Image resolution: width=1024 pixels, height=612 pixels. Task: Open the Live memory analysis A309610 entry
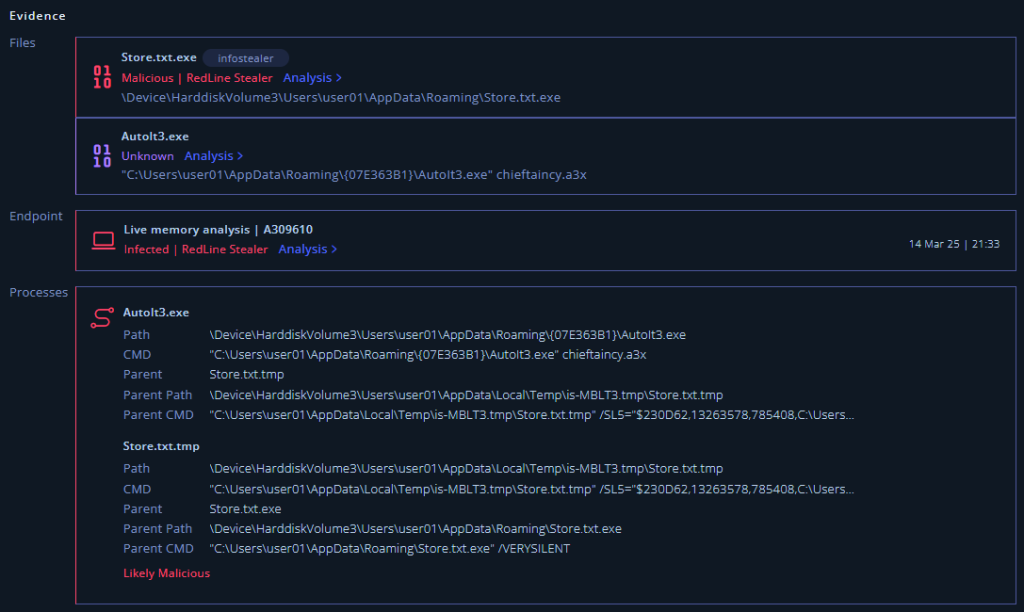[x=218, y=230]
